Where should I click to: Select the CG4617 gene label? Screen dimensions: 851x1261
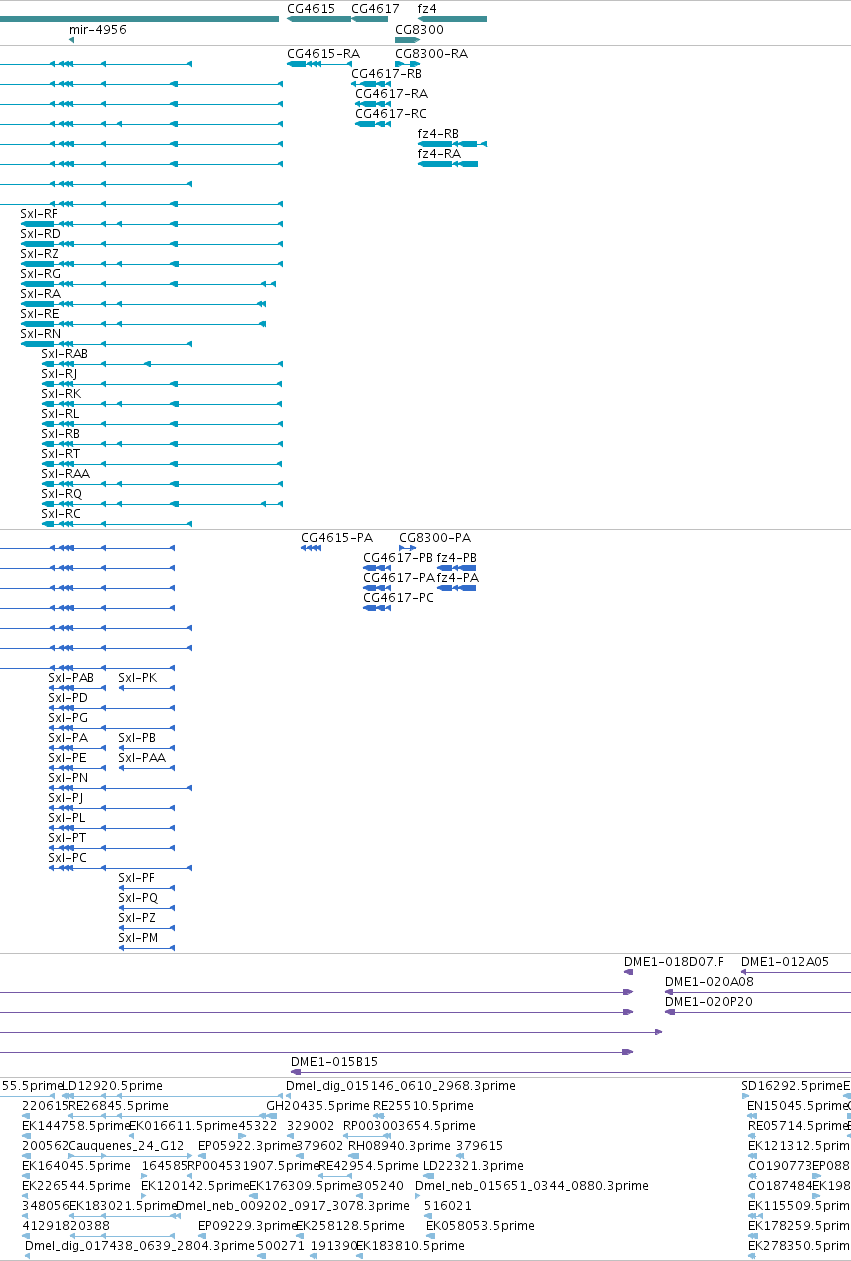(375, 8)
